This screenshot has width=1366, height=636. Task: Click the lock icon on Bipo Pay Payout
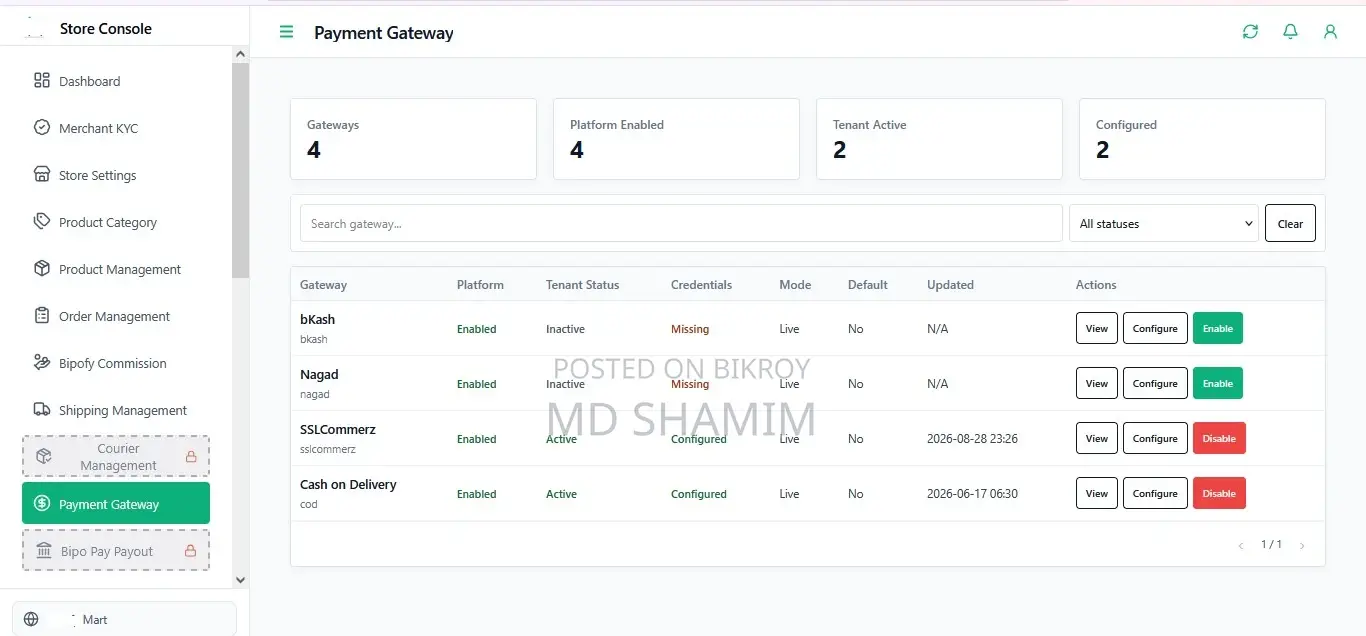191,551
